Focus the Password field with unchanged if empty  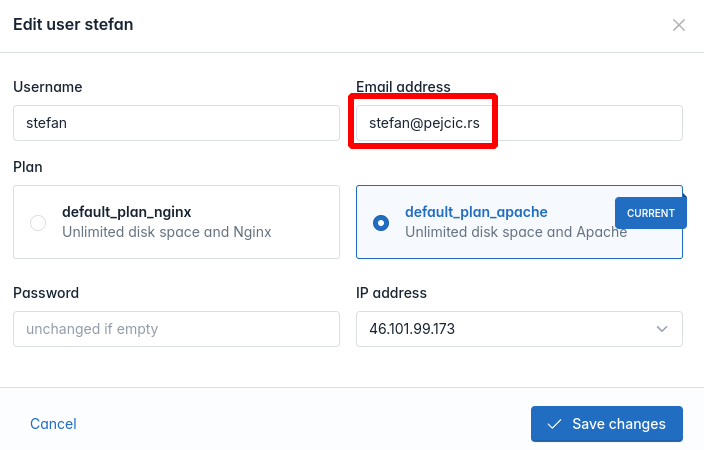tap(176, 329)
